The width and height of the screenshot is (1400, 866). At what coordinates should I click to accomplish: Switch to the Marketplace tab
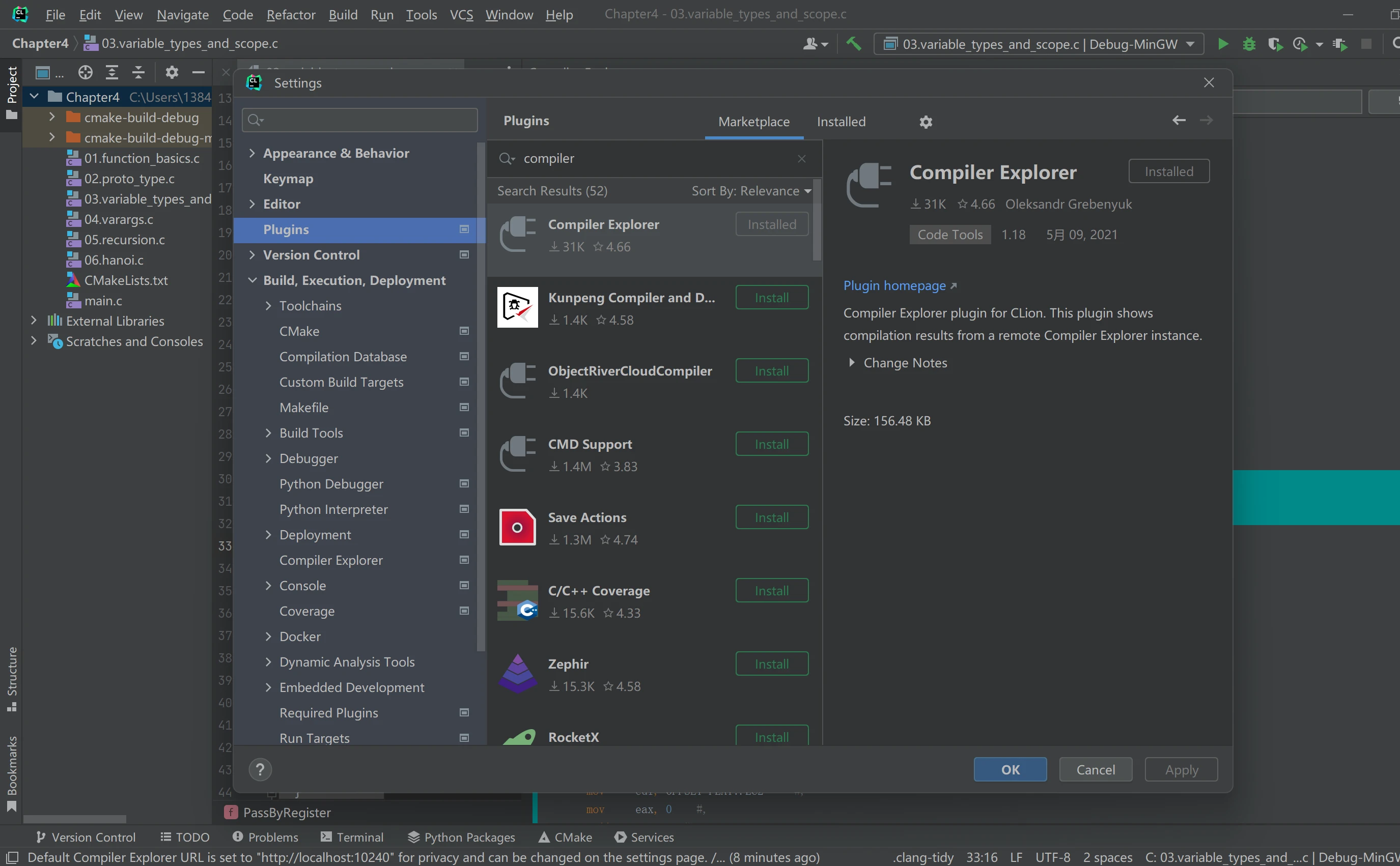tap(753, 122)
